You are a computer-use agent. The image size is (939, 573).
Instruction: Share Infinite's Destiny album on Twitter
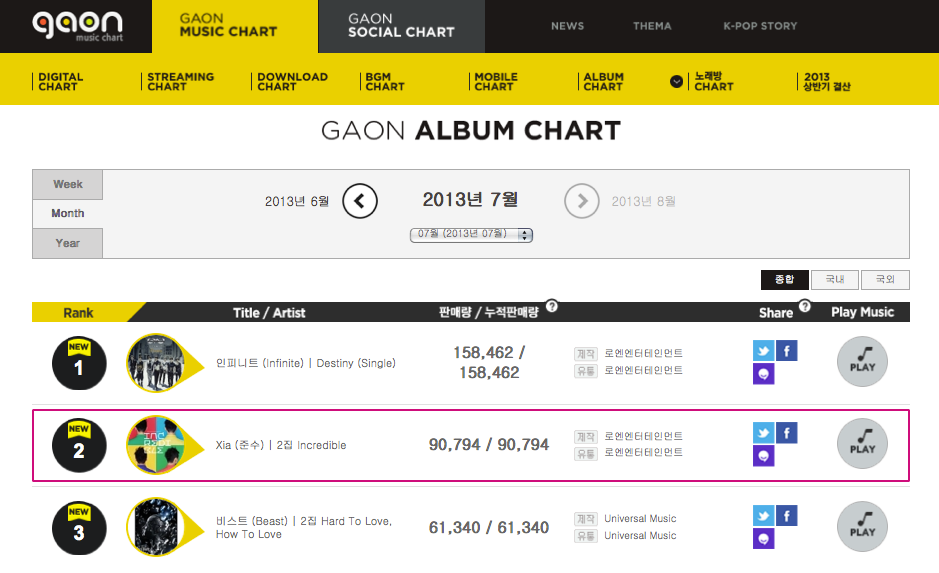pos(763,351)
